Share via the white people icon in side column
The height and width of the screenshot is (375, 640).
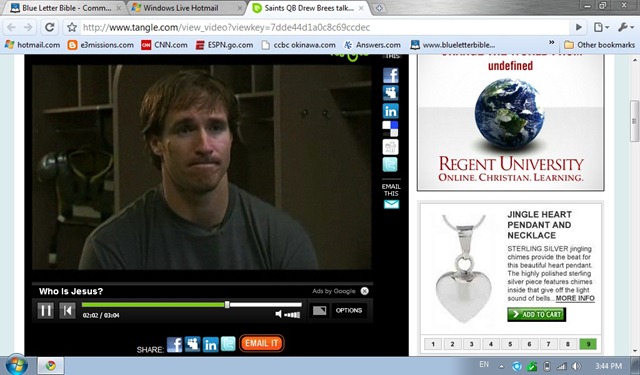point(391,146)
